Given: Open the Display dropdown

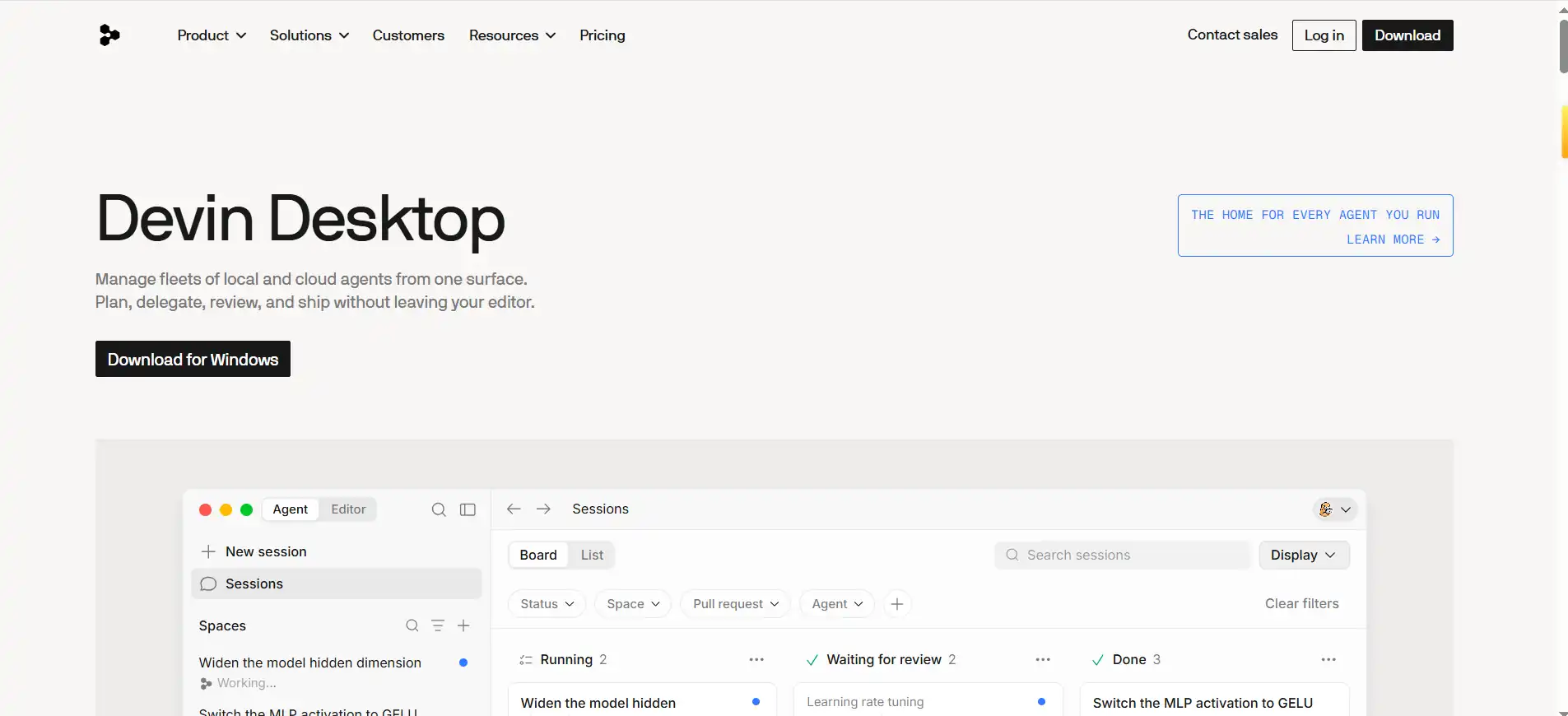Looking at the screenshot, I should coord(1304,555).
